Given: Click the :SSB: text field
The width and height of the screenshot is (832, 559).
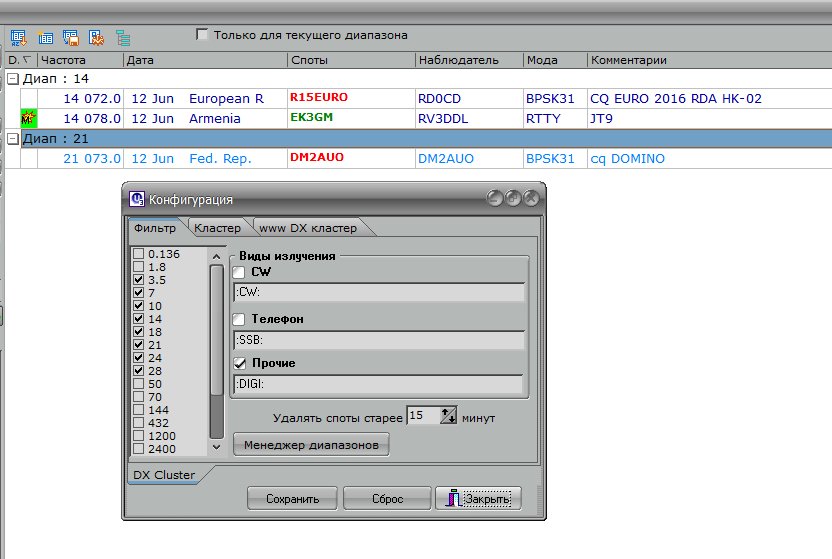Looking at the screenshot, I should click(x=378, y=340).
